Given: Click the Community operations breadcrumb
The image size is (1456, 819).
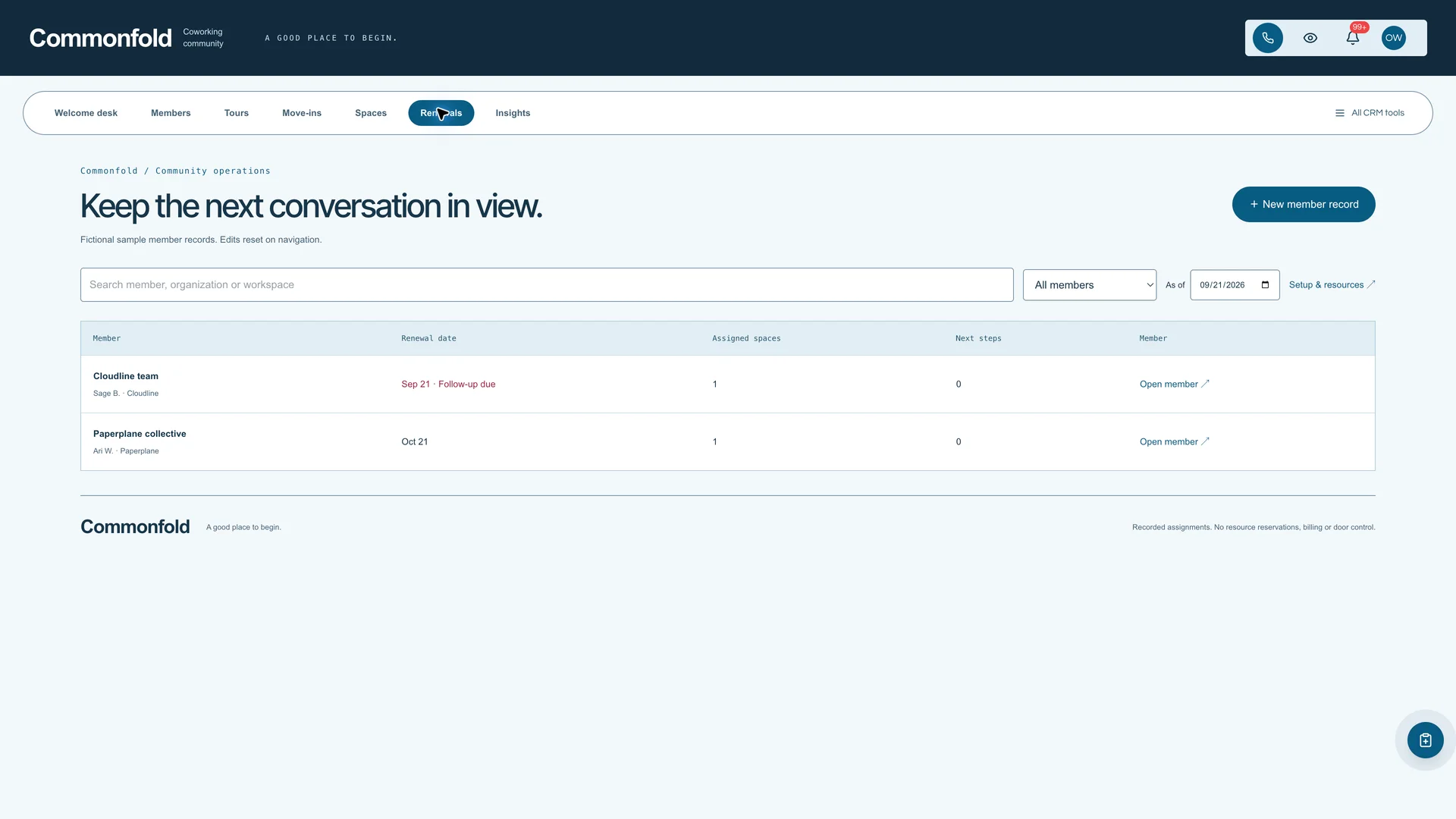Looking at the screenshot, I should [x=213, y=171].
